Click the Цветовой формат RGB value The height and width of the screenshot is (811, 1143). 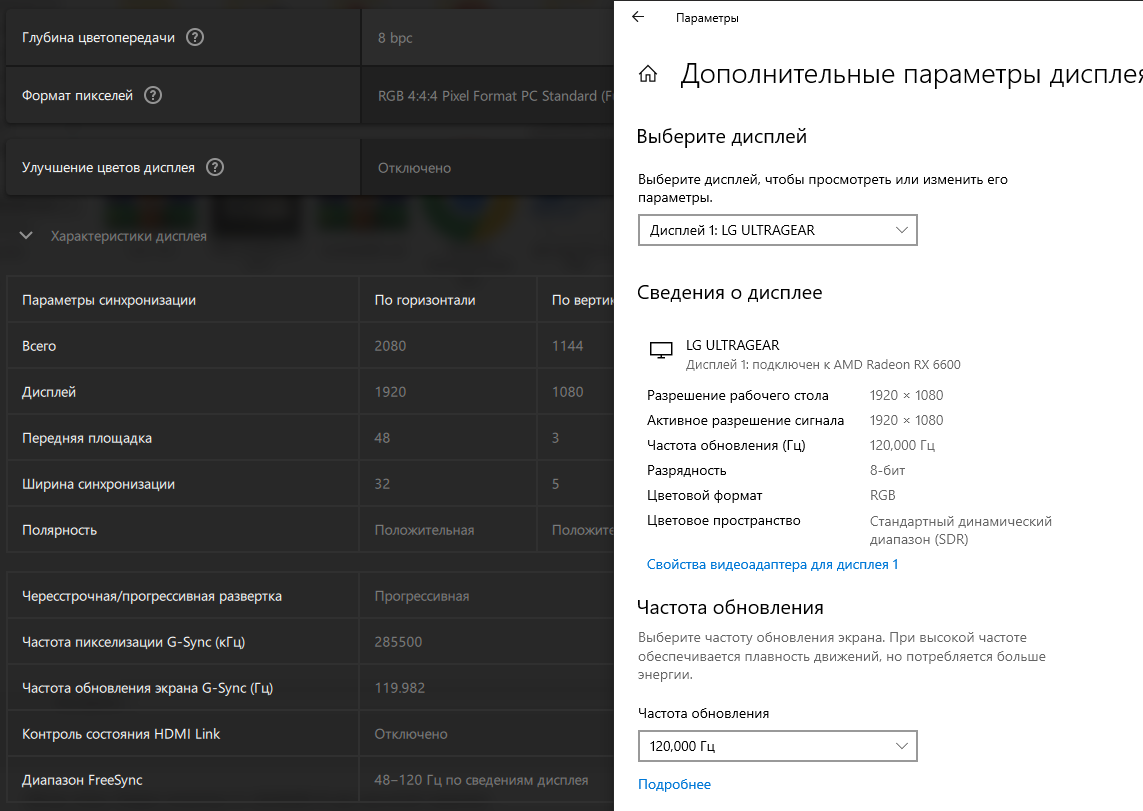(882, 495)
